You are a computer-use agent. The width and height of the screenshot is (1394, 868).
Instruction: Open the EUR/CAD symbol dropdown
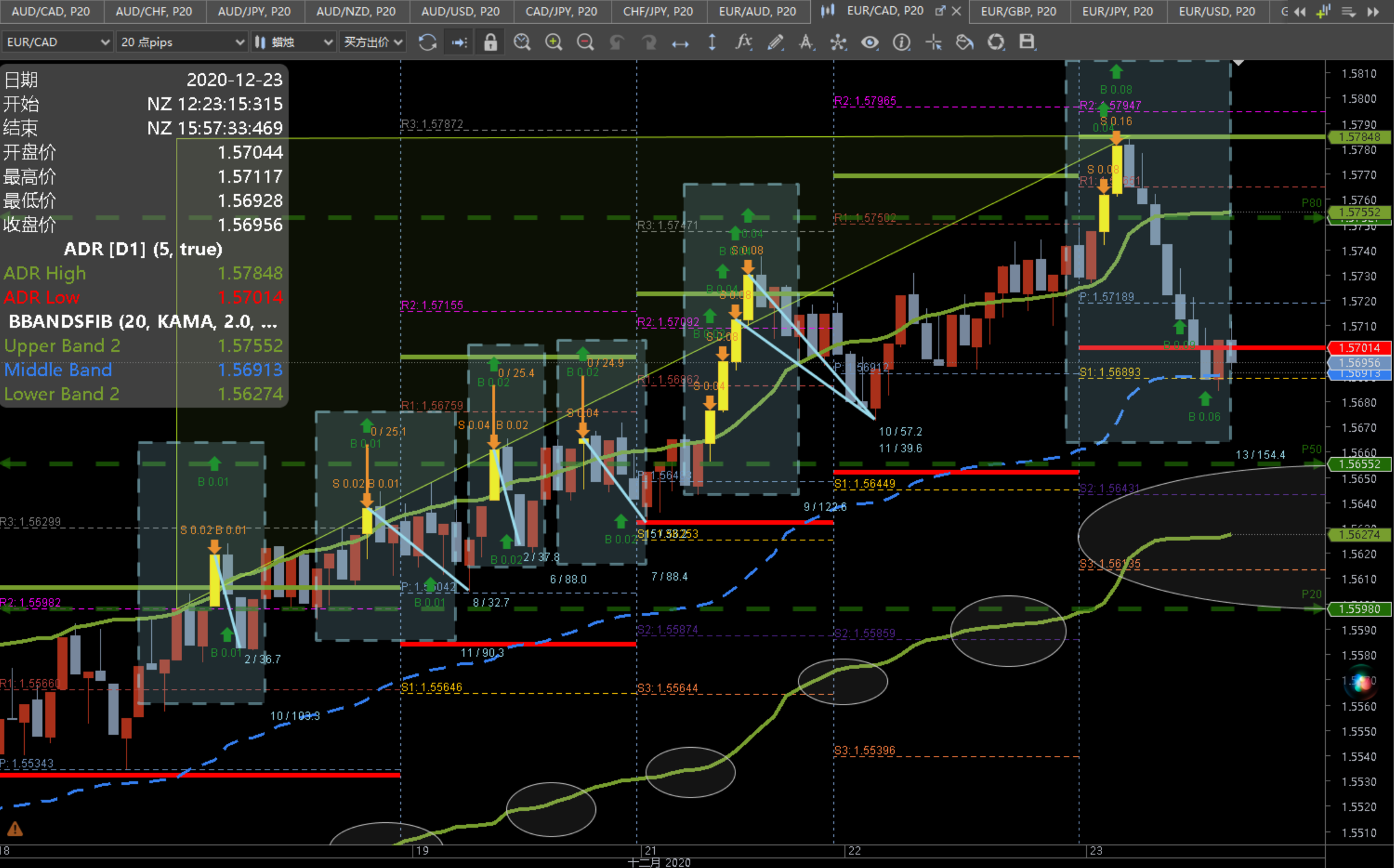click(x=57, y=42)
